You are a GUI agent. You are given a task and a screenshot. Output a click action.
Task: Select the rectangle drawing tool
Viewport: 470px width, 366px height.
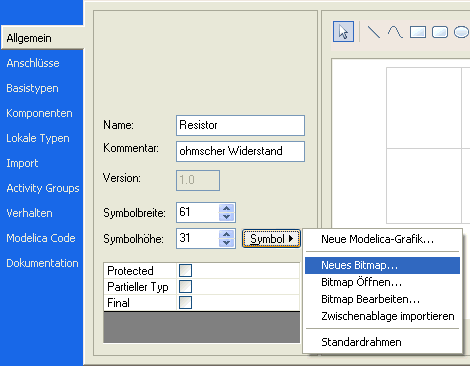pos(418,32)
